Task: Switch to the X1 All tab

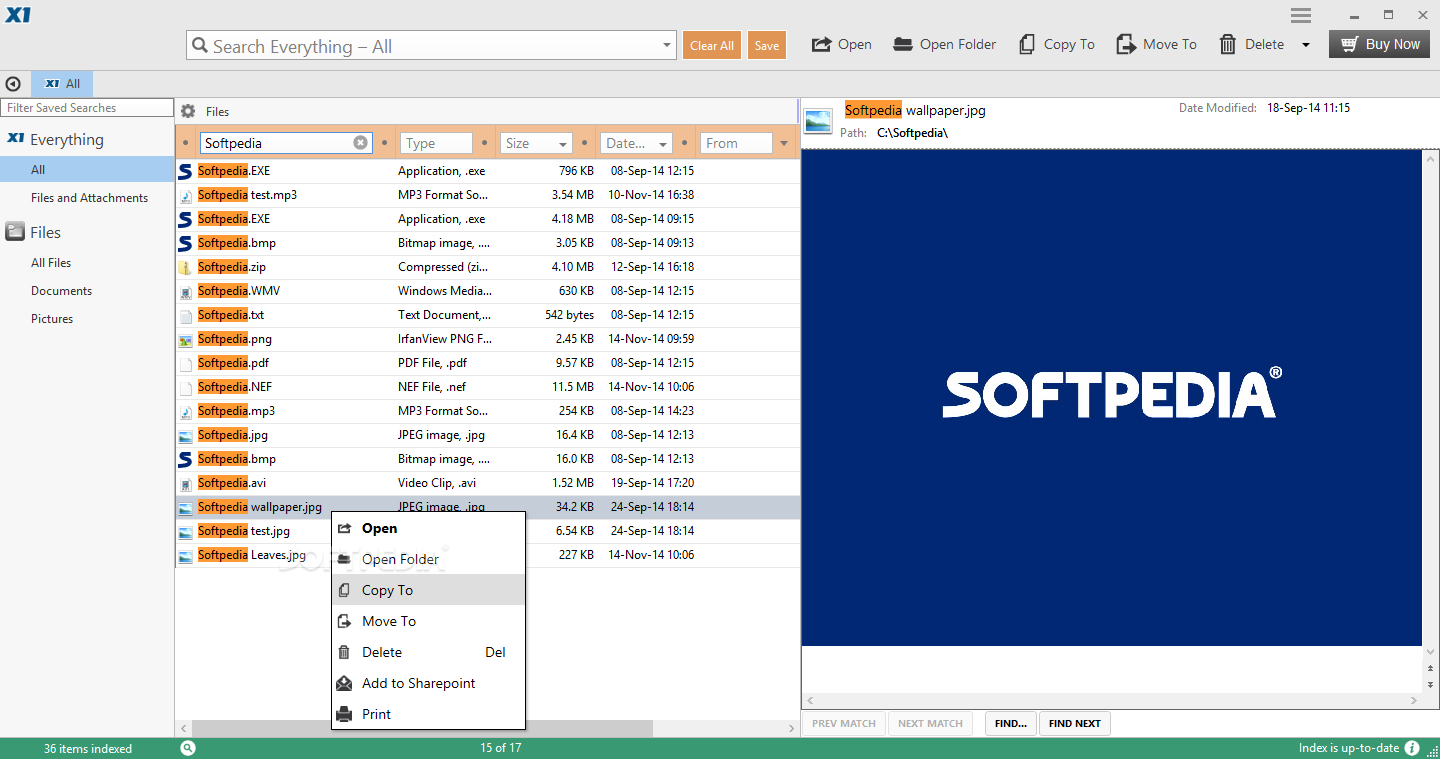Action: [62, 84]
